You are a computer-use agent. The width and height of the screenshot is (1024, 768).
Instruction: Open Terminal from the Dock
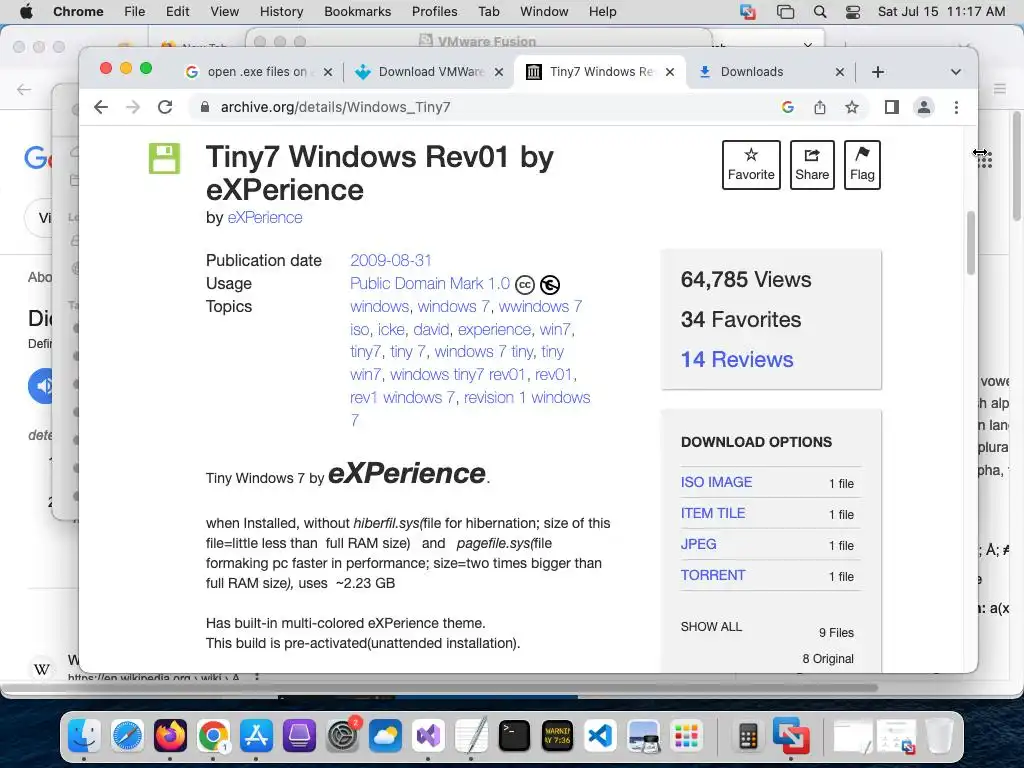(x=515, y=736)
